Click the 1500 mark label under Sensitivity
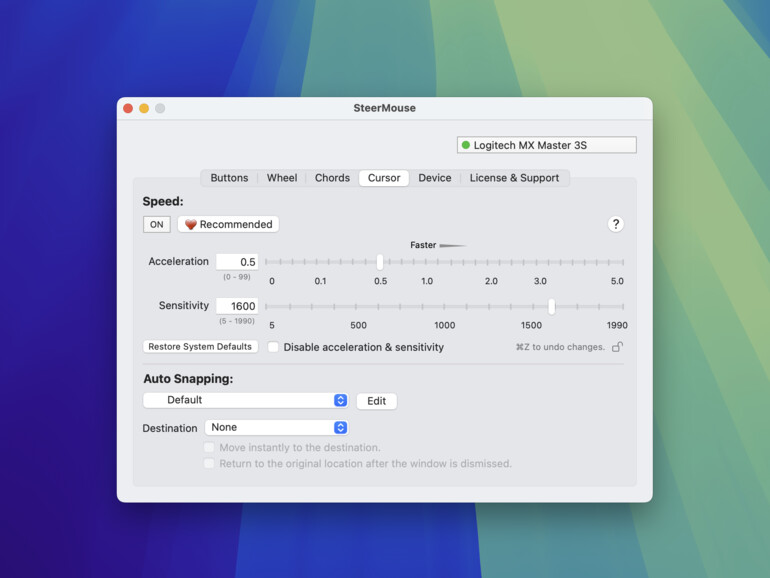This screenshot has height=578, width=770. tap(531, 325)
